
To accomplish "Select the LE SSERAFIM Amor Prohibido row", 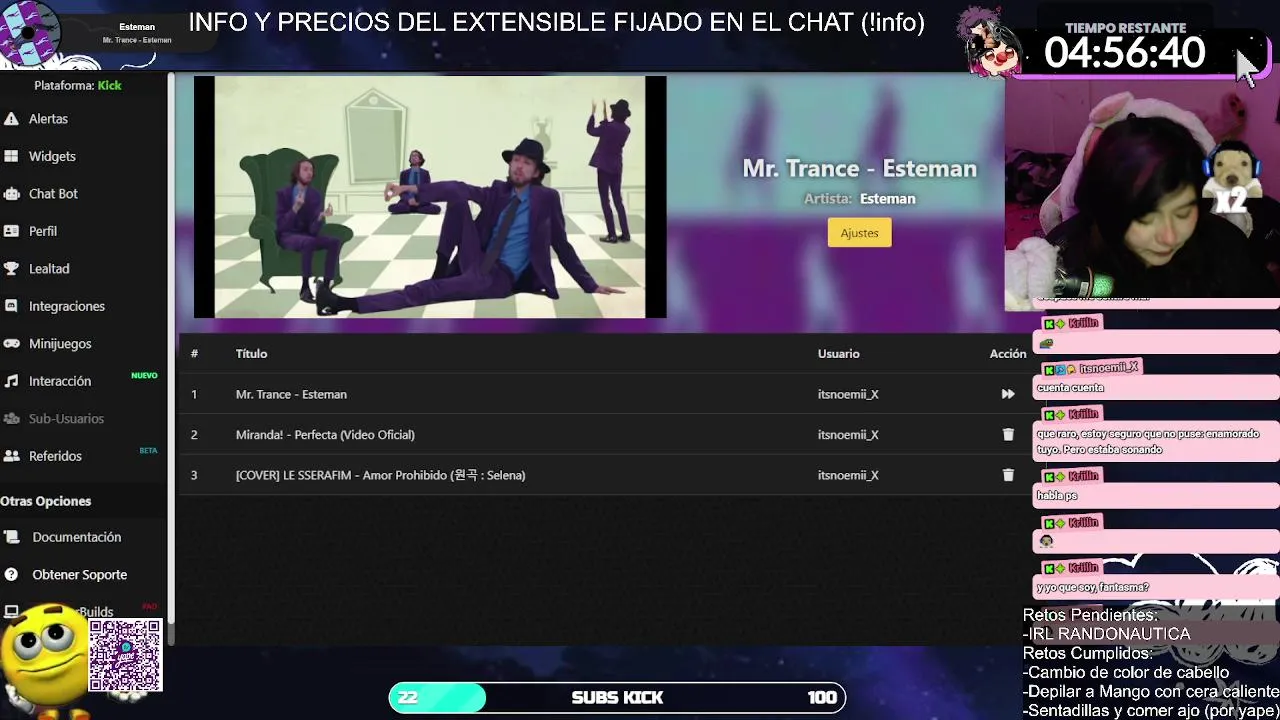I will (604, 475).
